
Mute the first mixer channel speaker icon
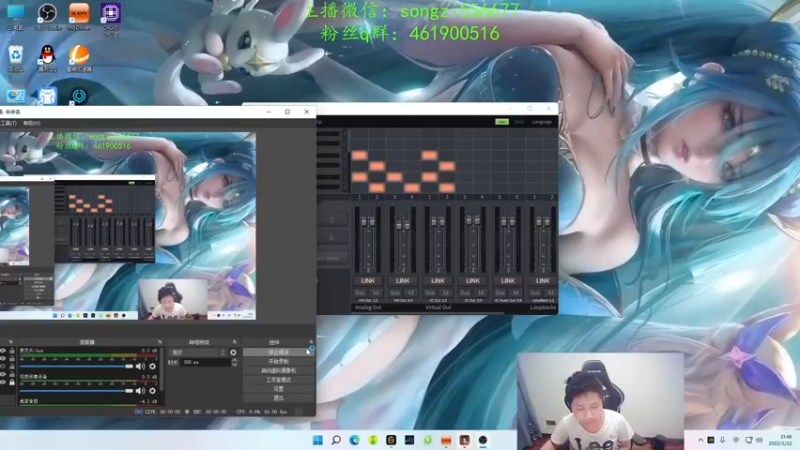140,366
